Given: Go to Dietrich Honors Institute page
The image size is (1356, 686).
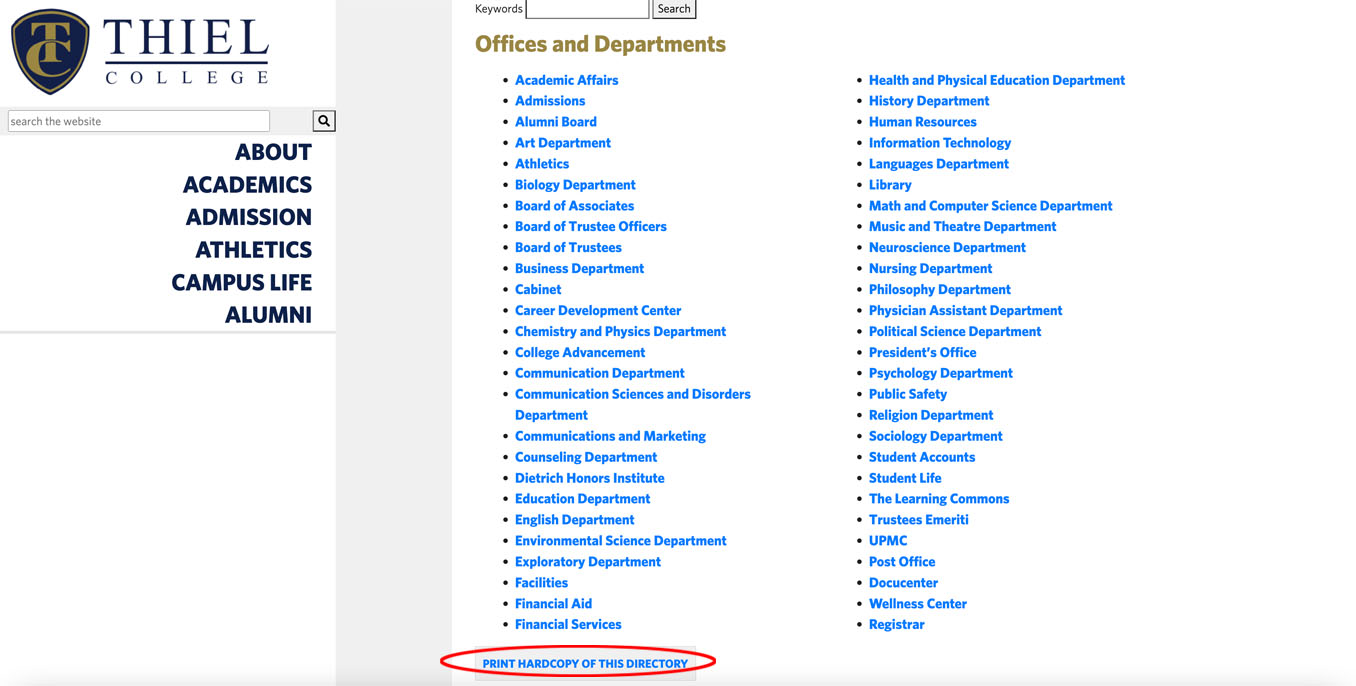Looking at the screenshot, I should click(589, 478).
